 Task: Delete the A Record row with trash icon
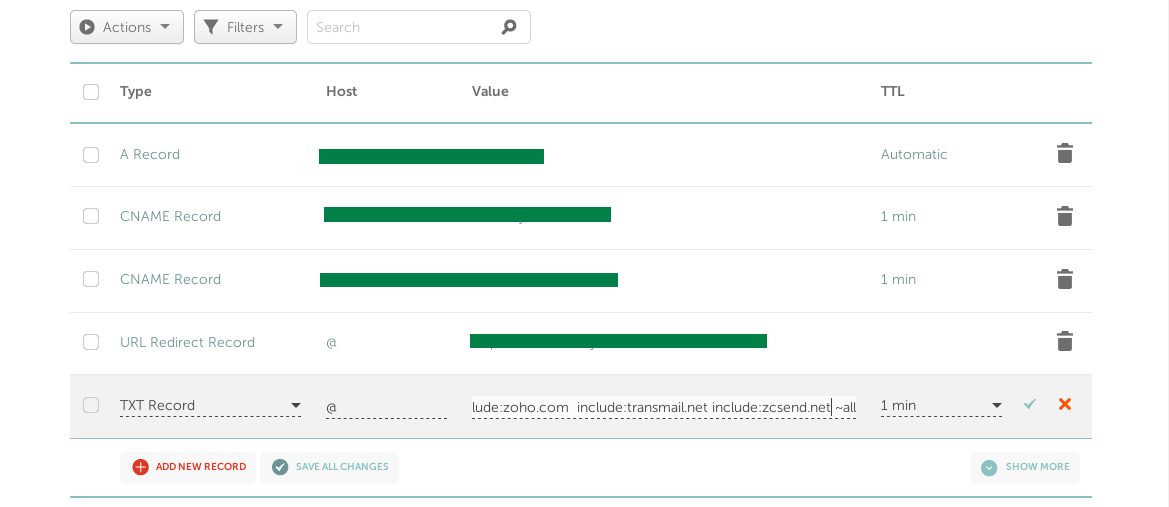coord(1065,154)
